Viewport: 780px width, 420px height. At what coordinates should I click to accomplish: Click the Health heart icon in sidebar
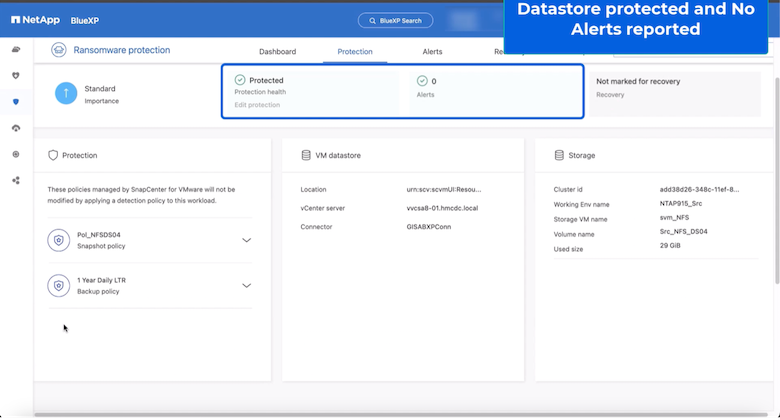15,75
